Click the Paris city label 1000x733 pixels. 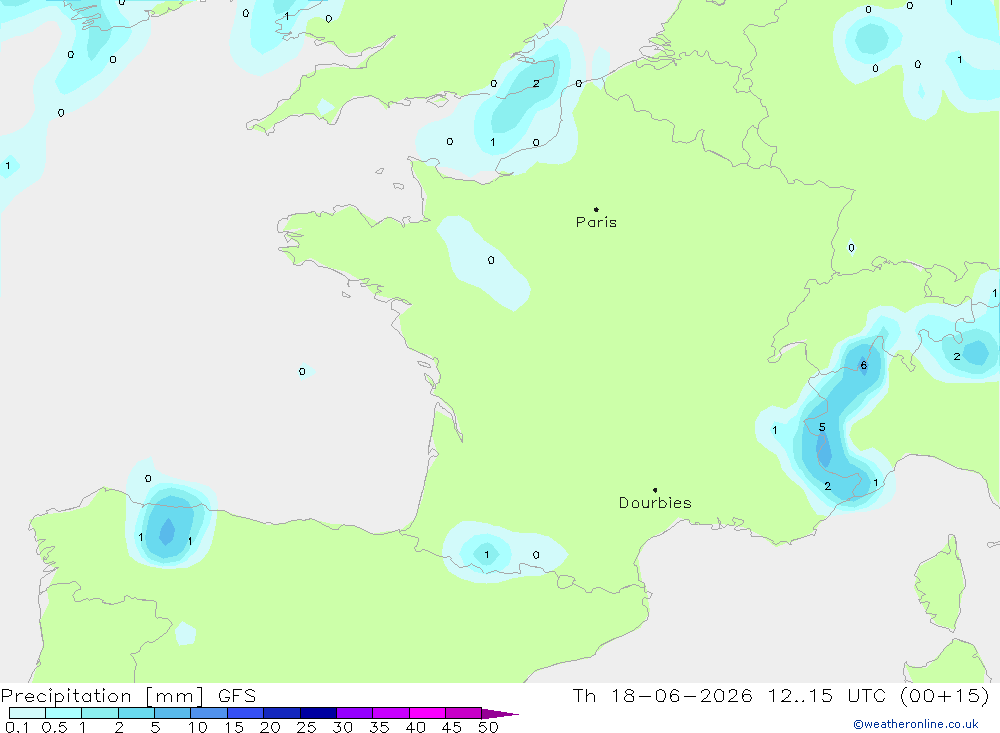pyautogui.click(x=596, y=222)
